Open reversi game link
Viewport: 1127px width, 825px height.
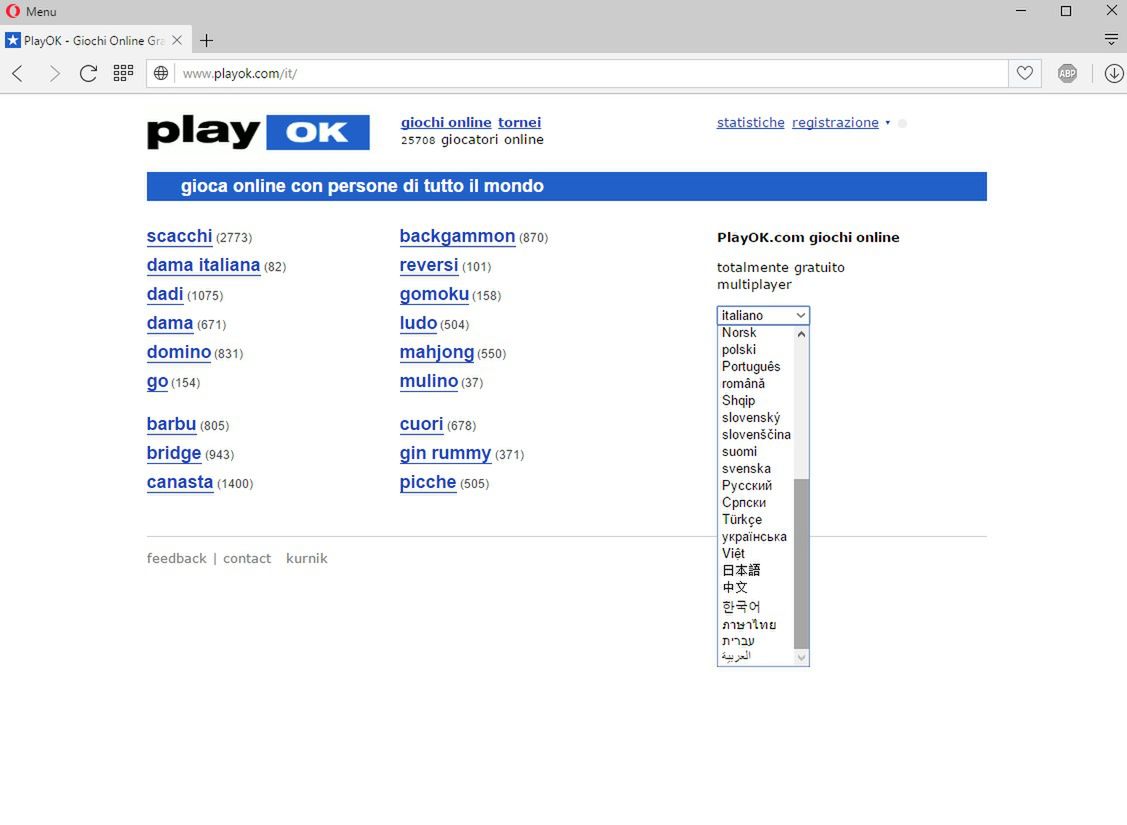tap(429, 264)
